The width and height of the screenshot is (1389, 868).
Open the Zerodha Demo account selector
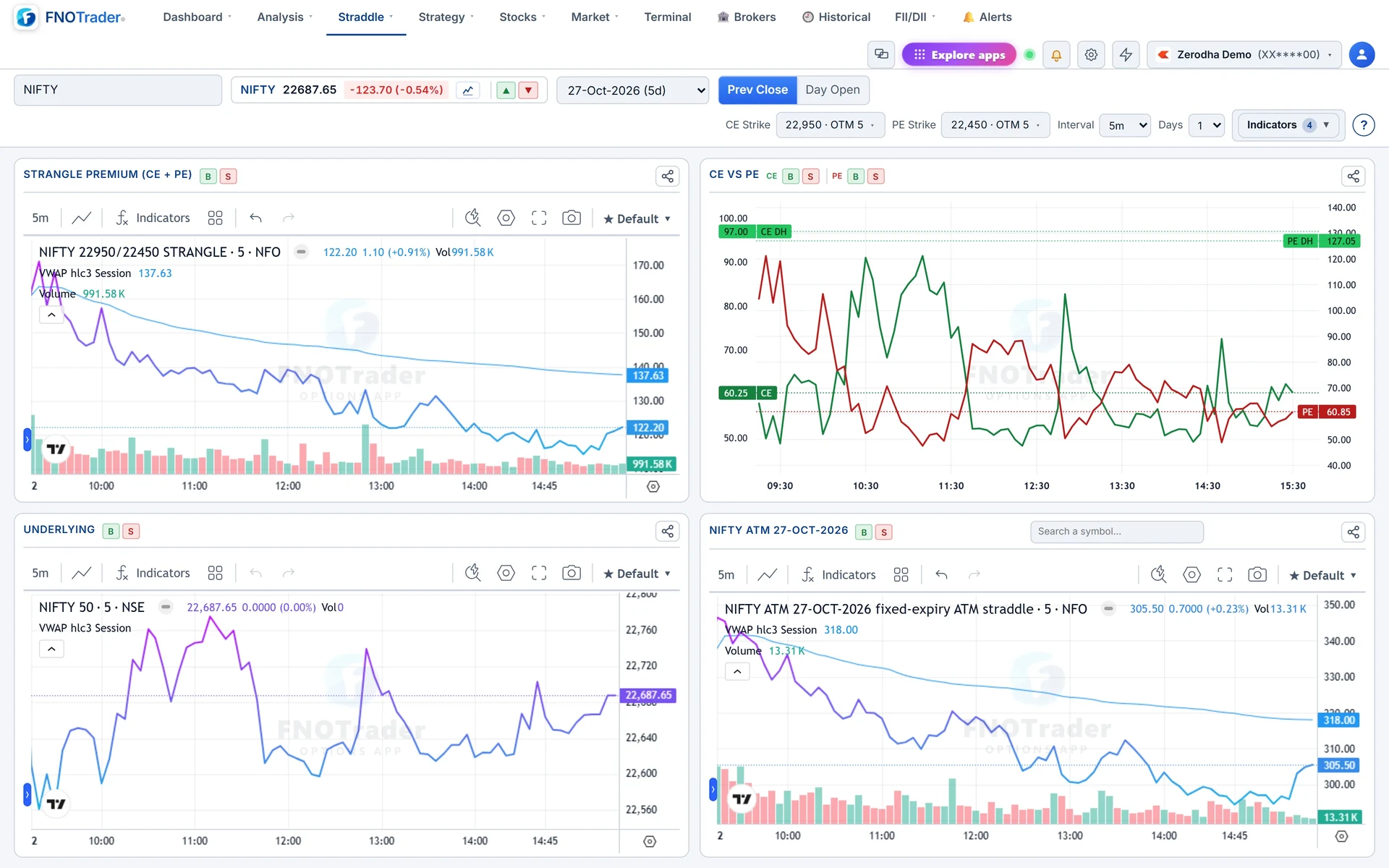(x=1244, y=54)
